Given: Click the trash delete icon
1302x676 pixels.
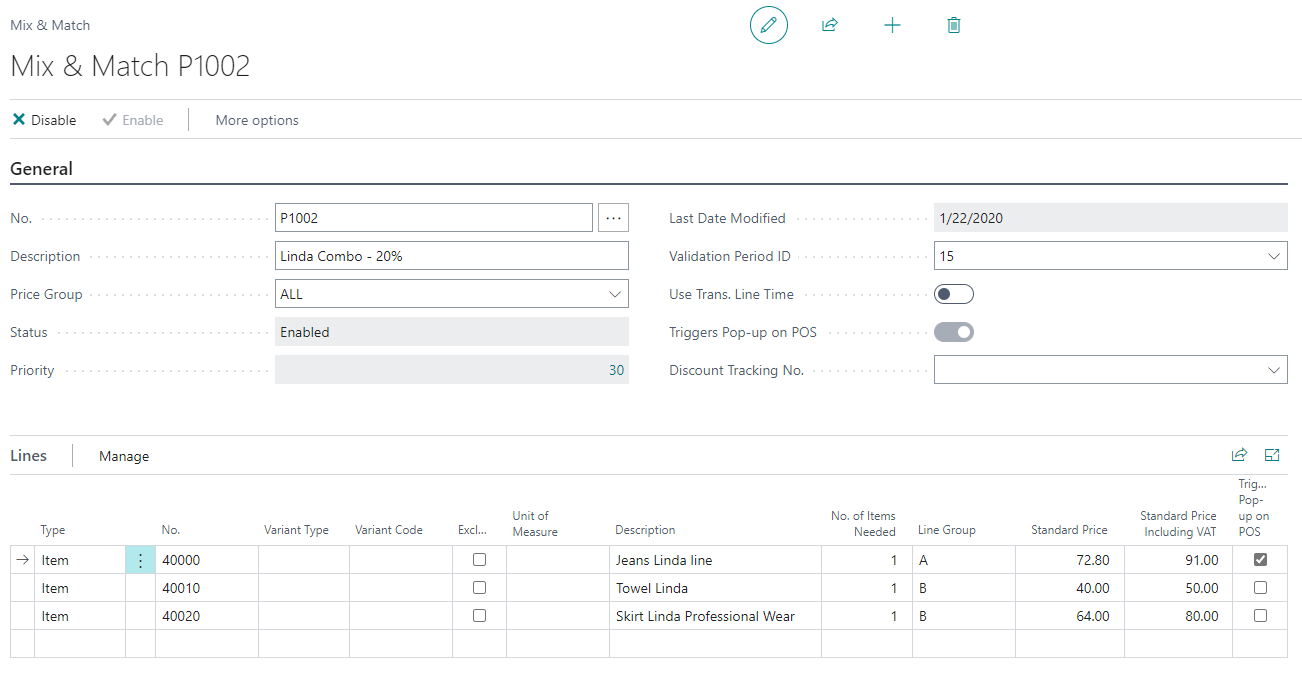Looking at the screenshot, I should pyautogui.click(x=953, y=25).
